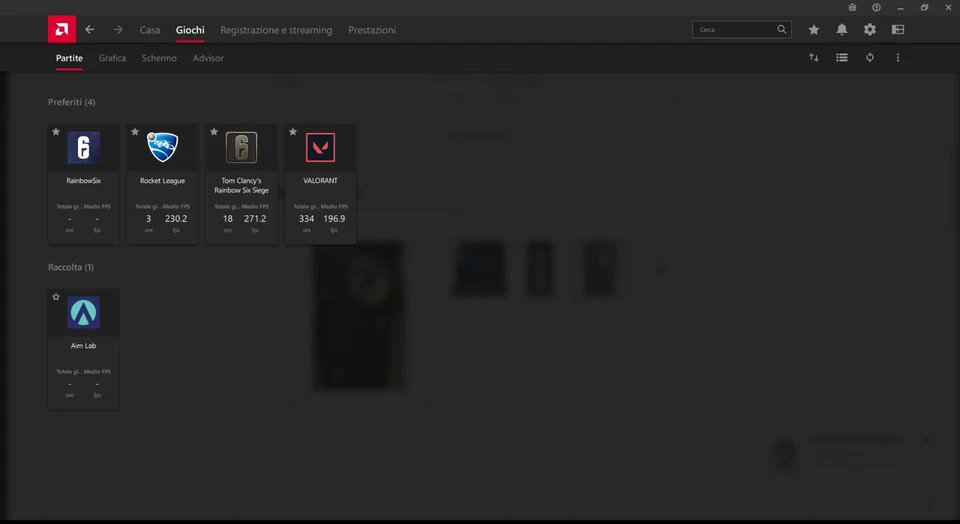Open the RainbowSix game icon

point(83,147)
